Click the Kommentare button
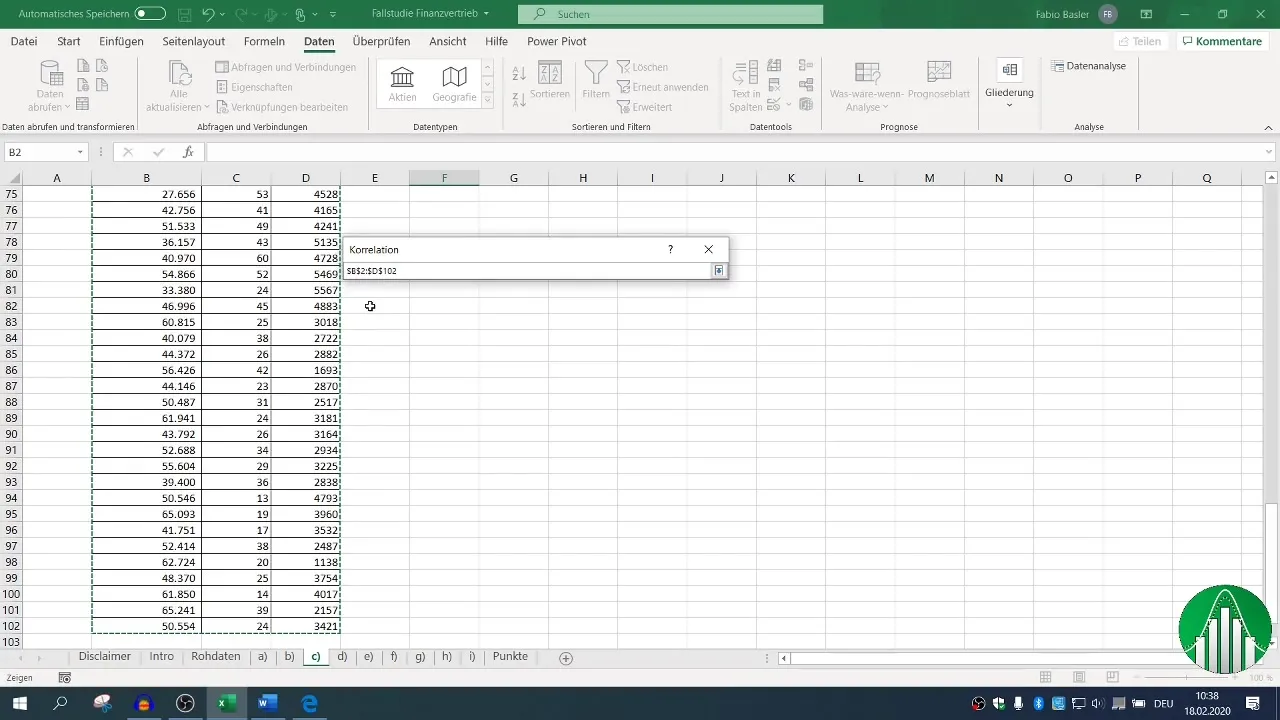The height and width of the screenshot is (720, 1280). 1221,41
